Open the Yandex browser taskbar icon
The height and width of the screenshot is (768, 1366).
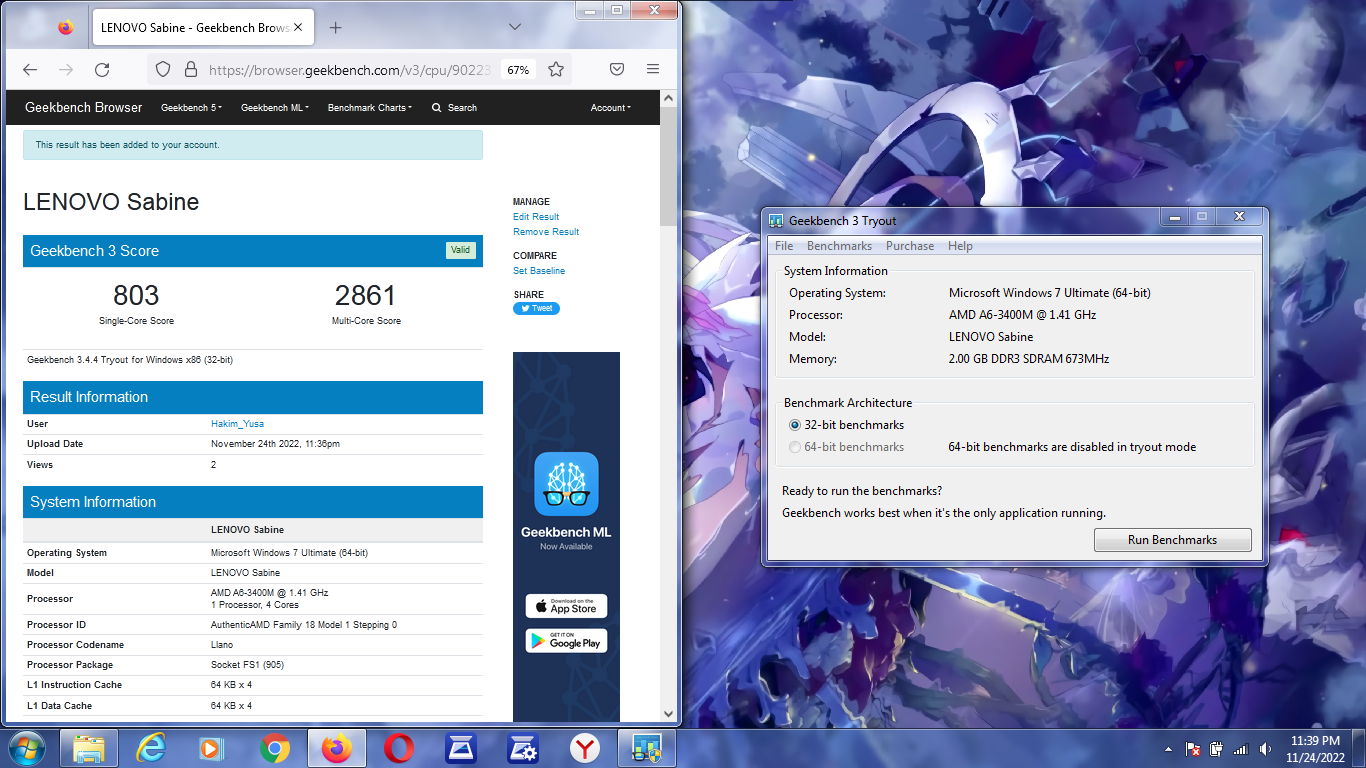pos(585,749)
